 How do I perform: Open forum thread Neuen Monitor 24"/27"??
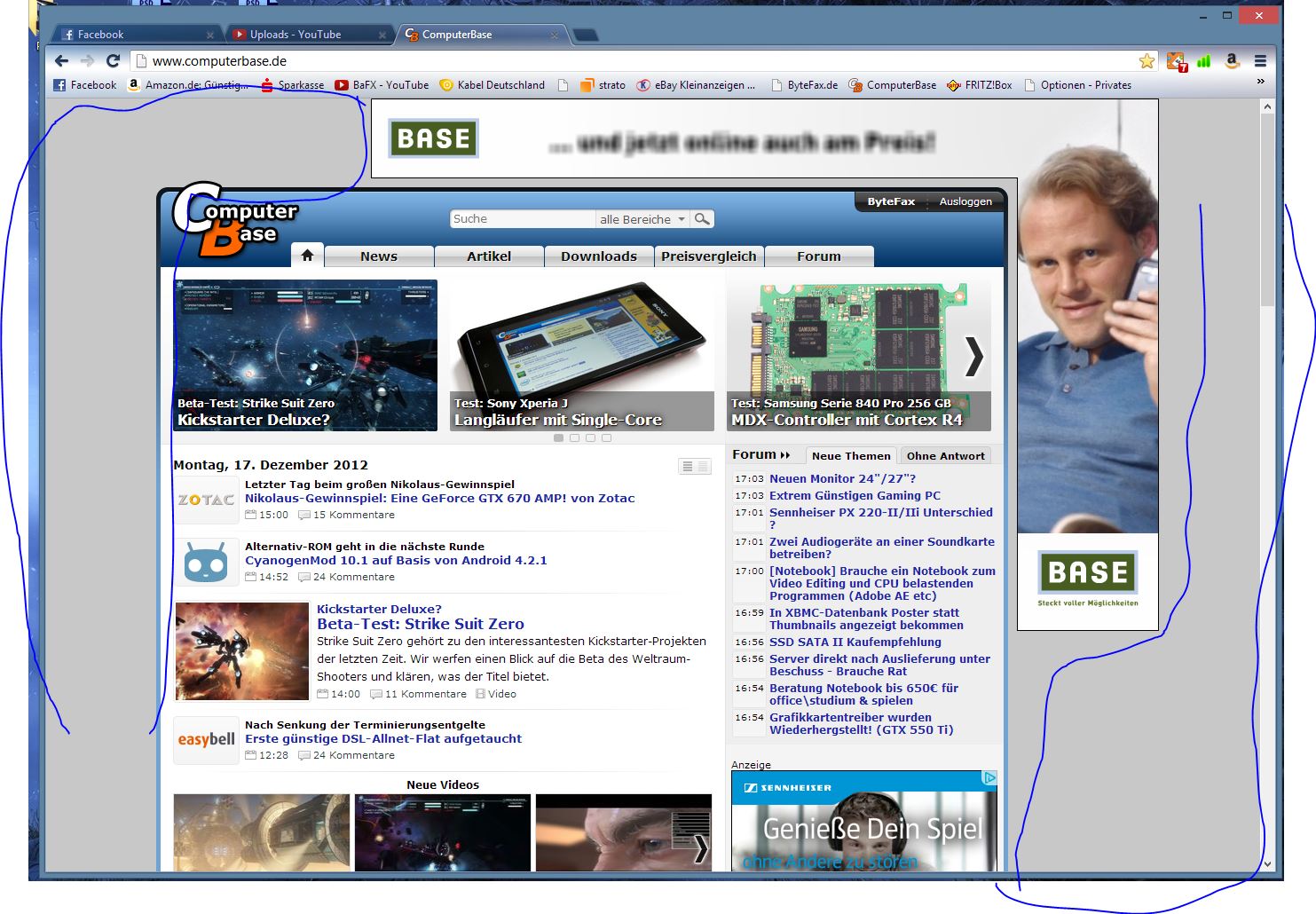[x=843, y=478]
